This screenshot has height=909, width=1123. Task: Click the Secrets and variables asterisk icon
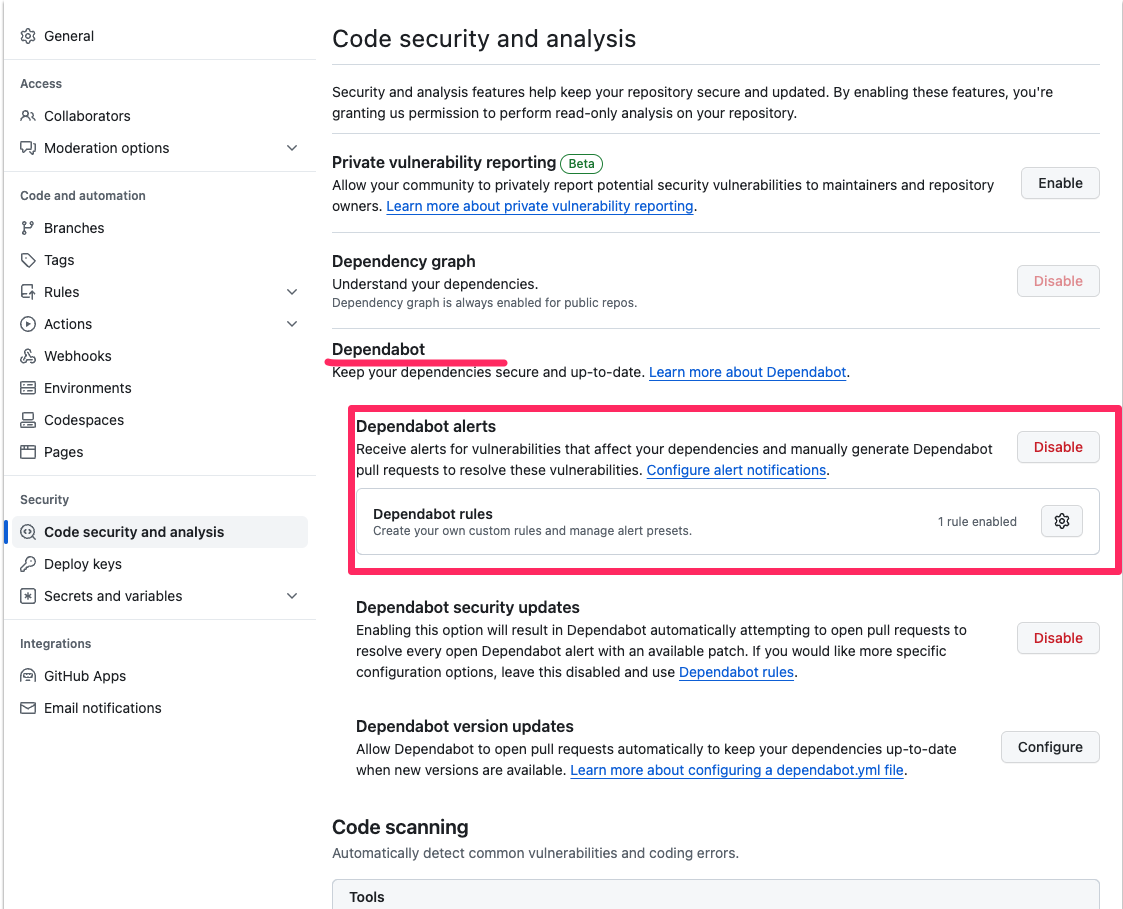click(28, 596)
